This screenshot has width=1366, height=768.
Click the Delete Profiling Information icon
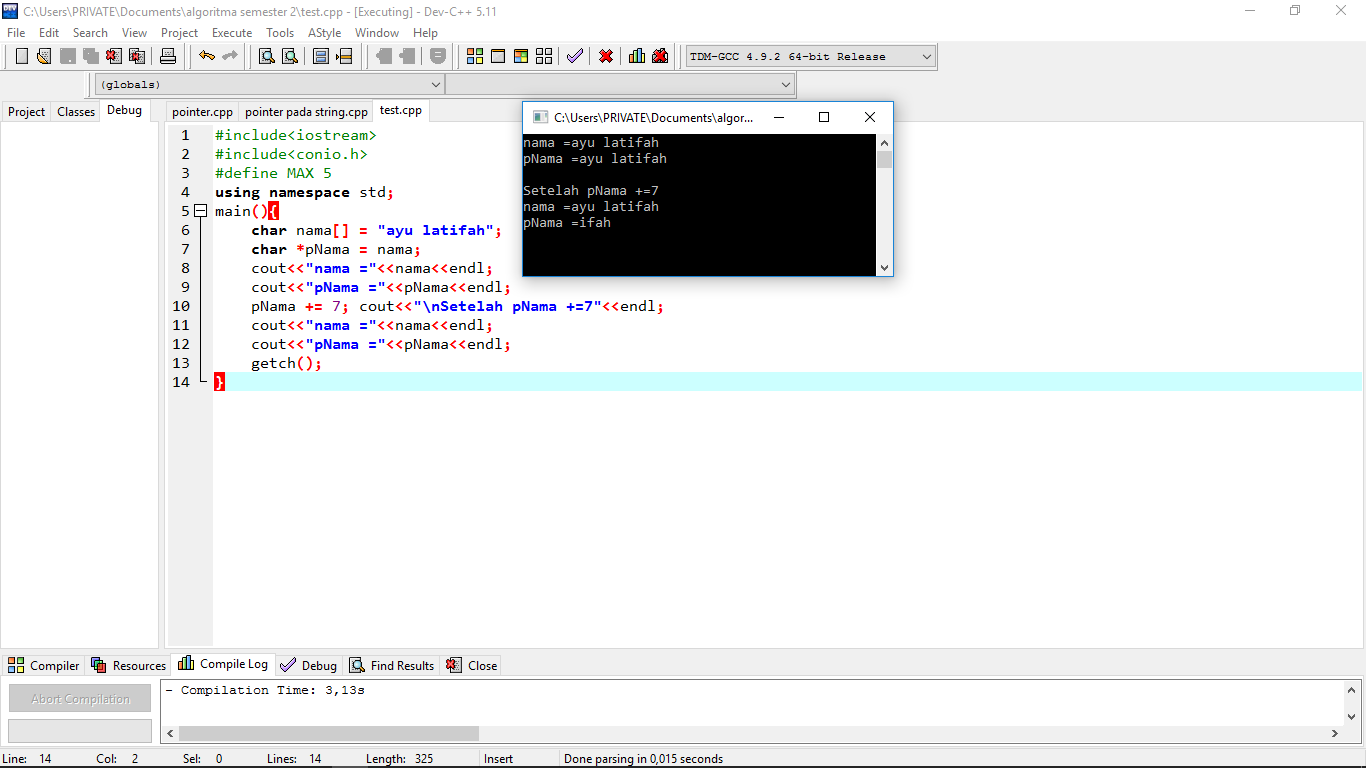[660, 56]
